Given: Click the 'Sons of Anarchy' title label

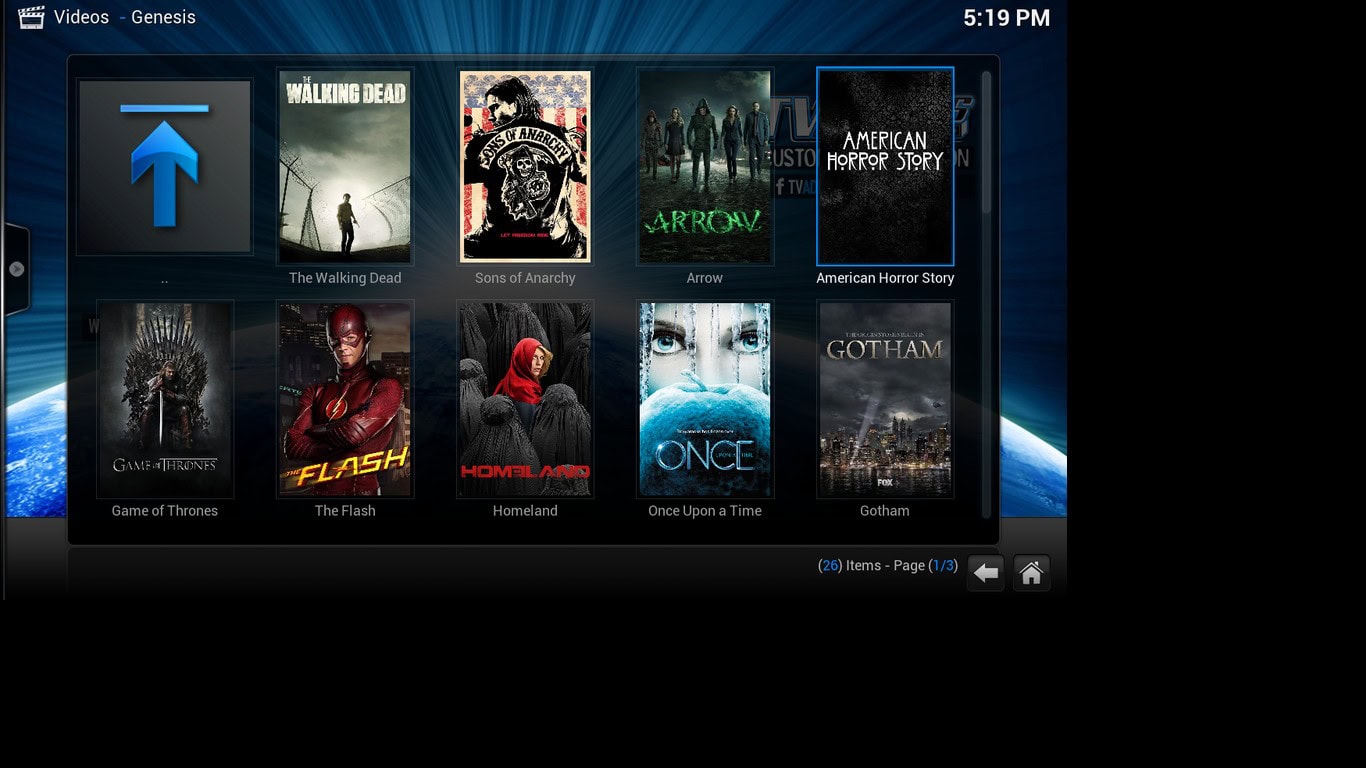Looking at the screenshot, I should tap(525, 278).
